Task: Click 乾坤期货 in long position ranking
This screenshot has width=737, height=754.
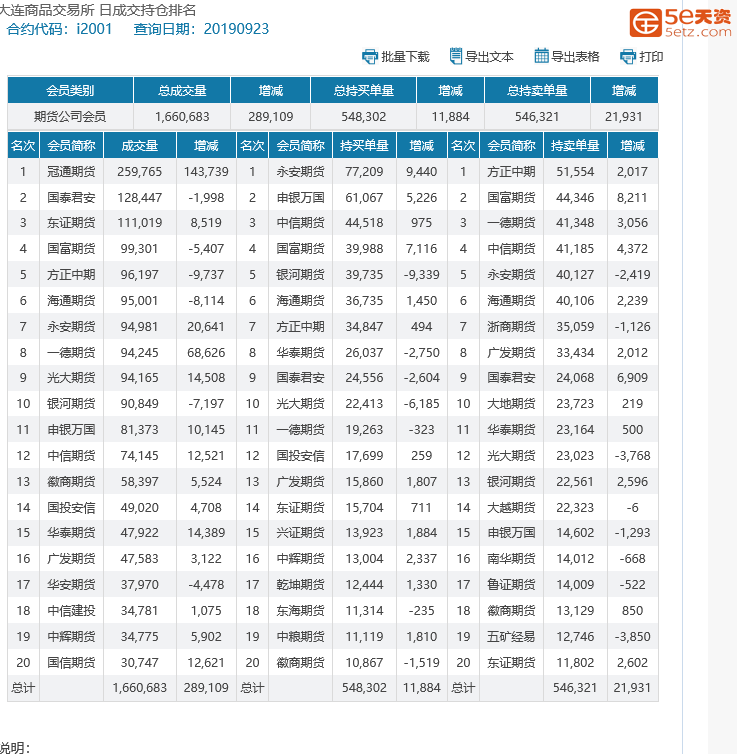Action: 300,584
